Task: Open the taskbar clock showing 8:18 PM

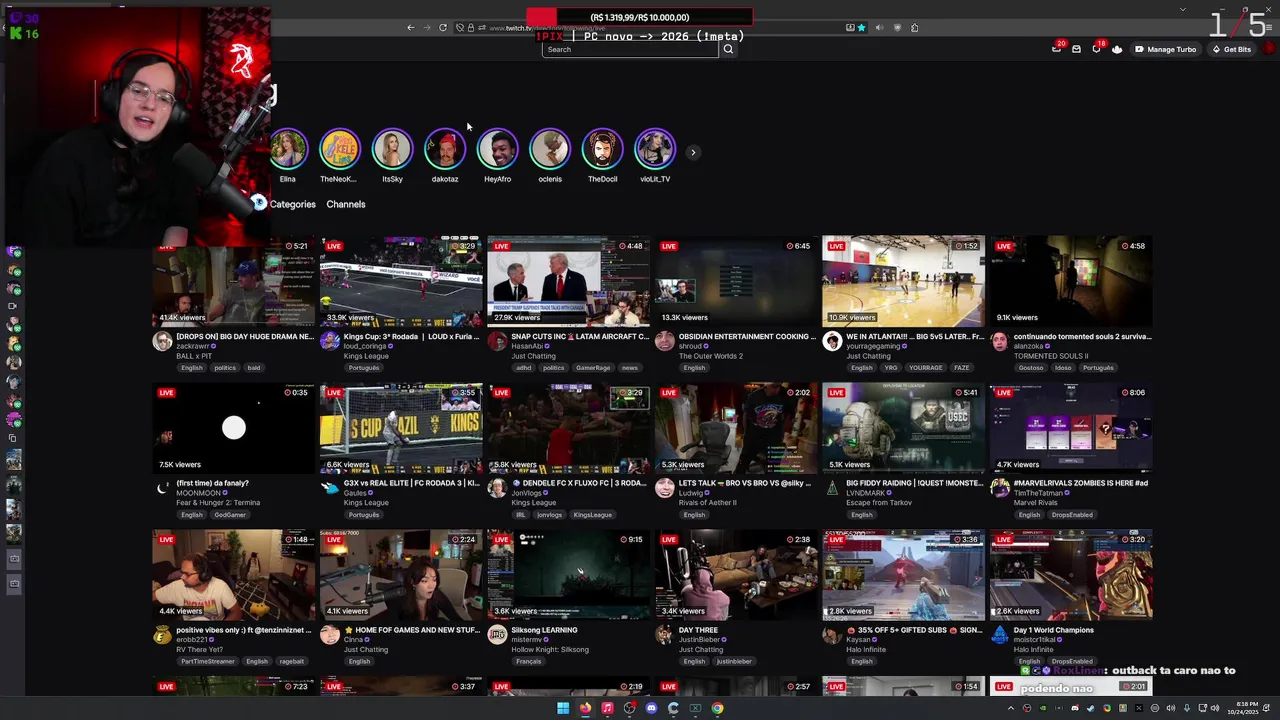Action: coord(1241,708)
